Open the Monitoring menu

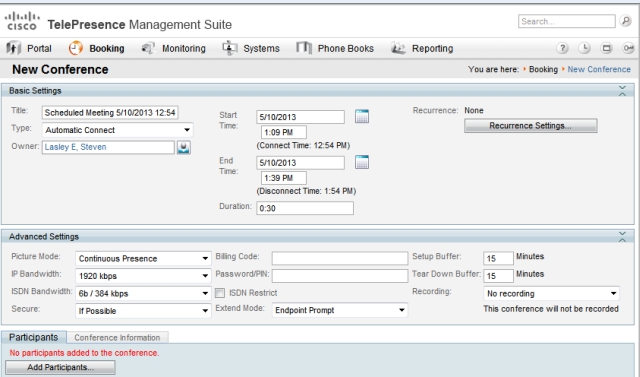[x=184, y=49]
